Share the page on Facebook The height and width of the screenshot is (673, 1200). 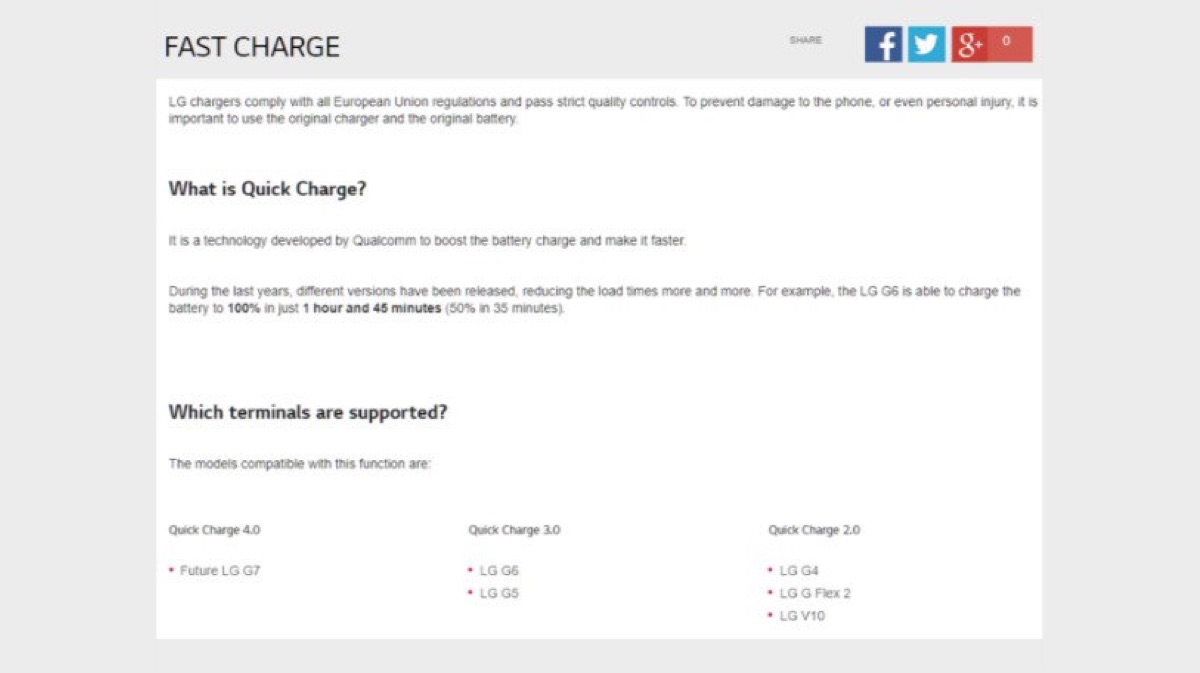click(883, 44)
